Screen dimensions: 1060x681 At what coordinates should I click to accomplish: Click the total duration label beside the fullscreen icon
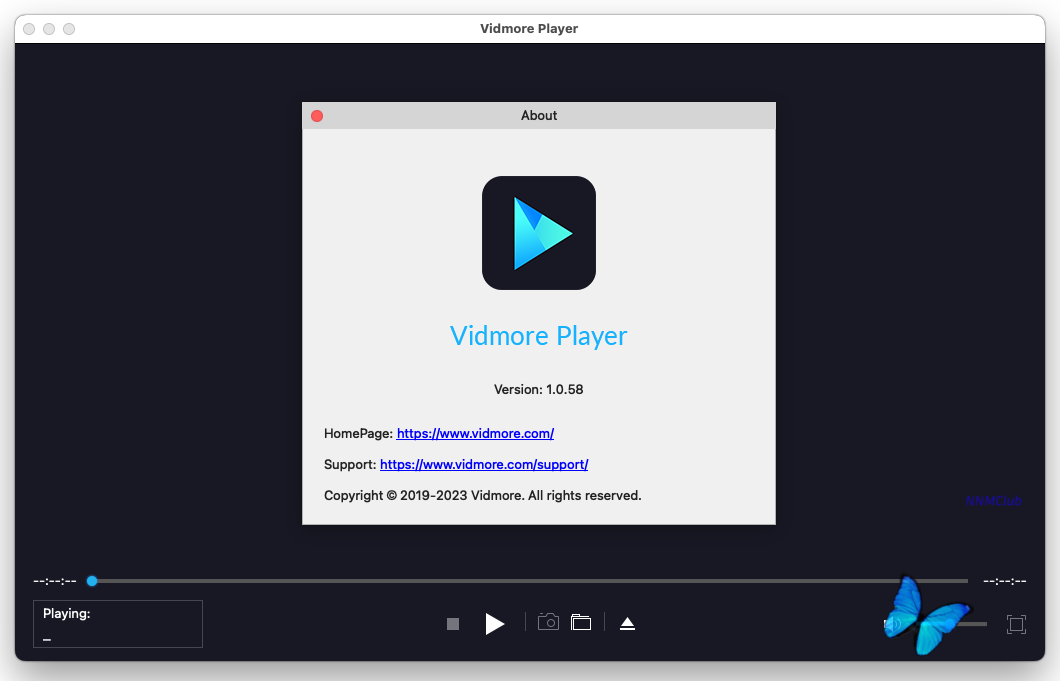[1005, 581]
